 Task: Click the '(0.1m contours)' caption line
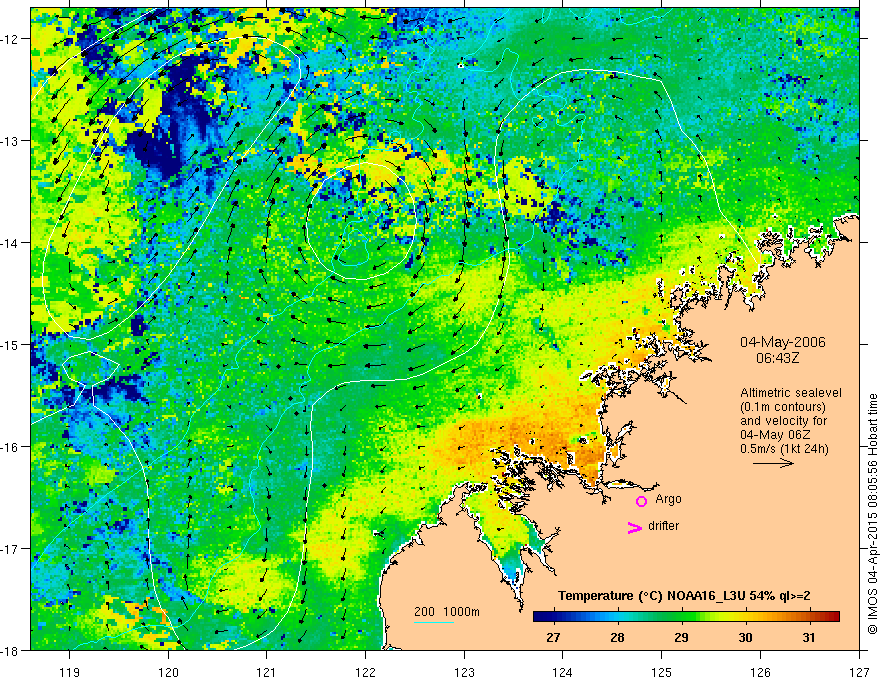pos(783,407)
